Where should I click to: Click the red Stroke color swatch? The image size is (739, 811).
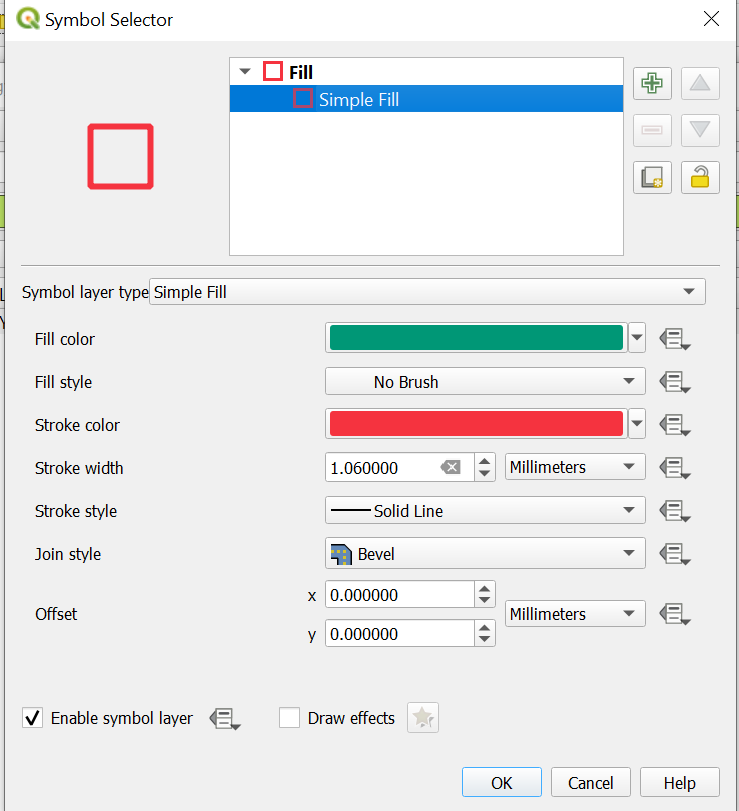476,424
